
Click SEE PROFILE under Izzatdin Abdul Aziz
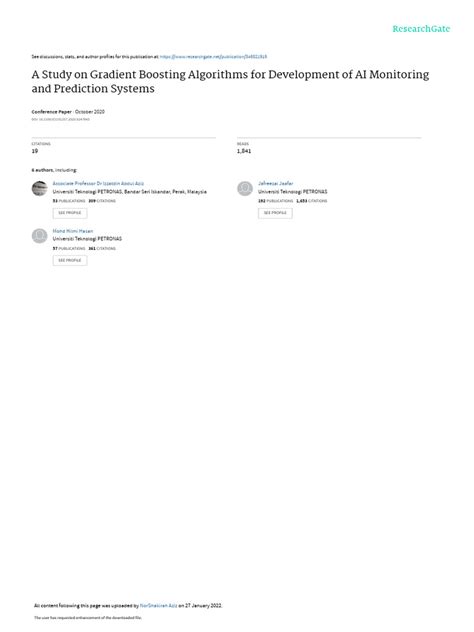[x=70, y=213]
